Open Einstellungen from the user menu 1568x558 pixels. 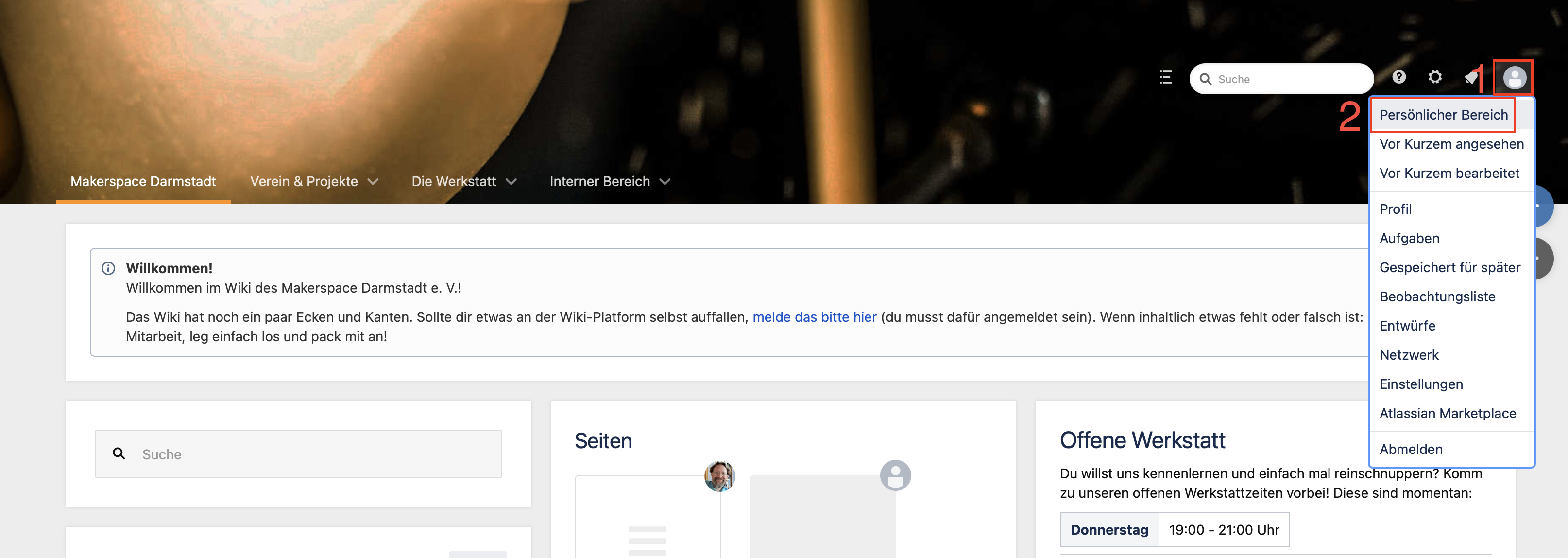pyautogui.click(x=1421, y=384)
